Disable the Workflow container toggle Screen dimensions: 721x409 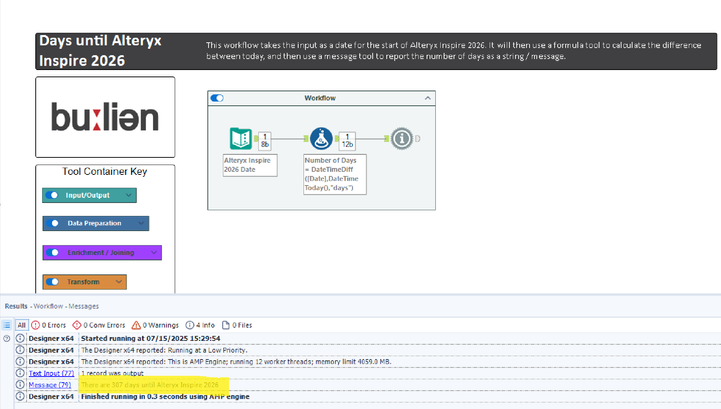coord(217,98)
